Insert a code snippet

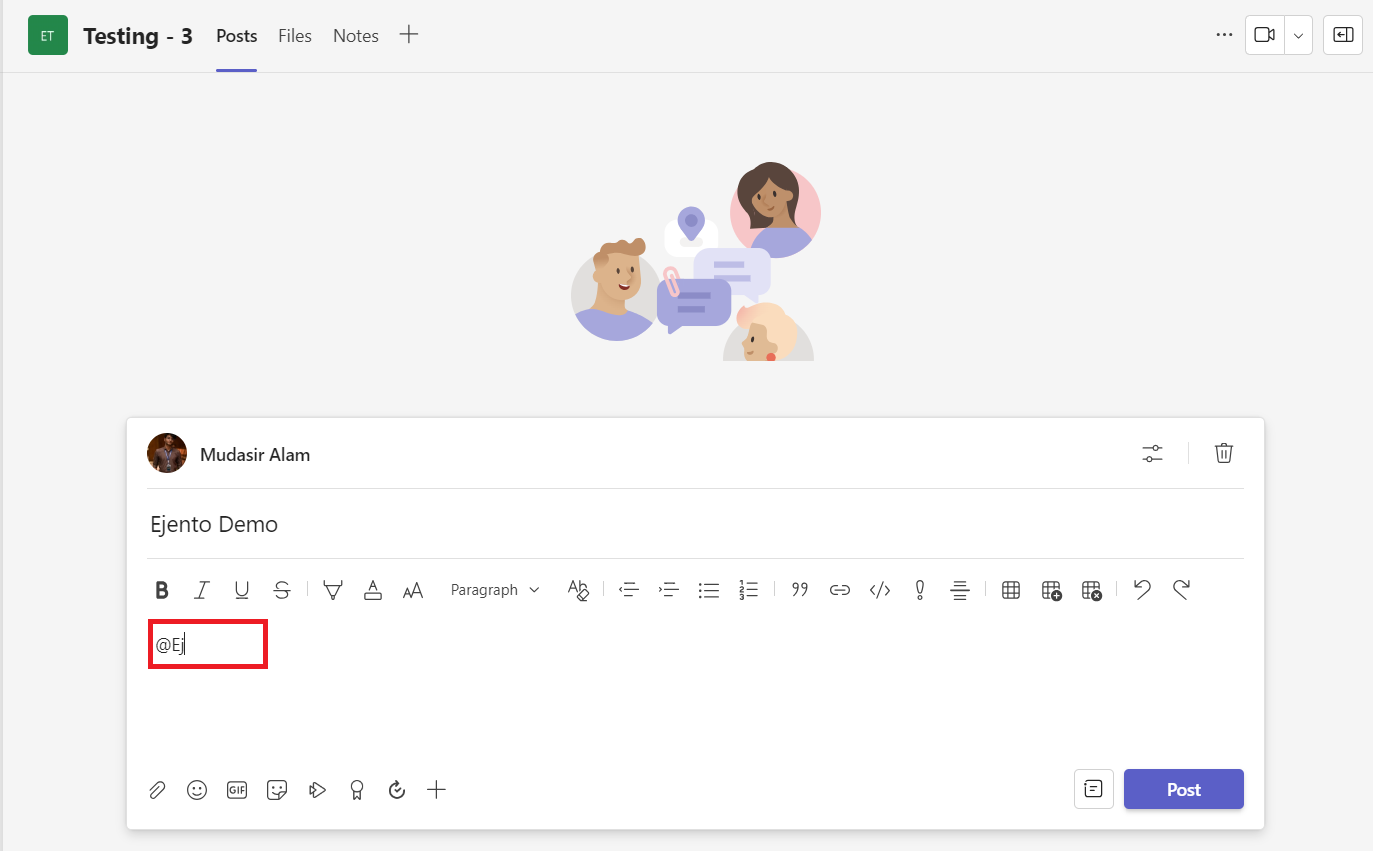[x=879, y=590]
